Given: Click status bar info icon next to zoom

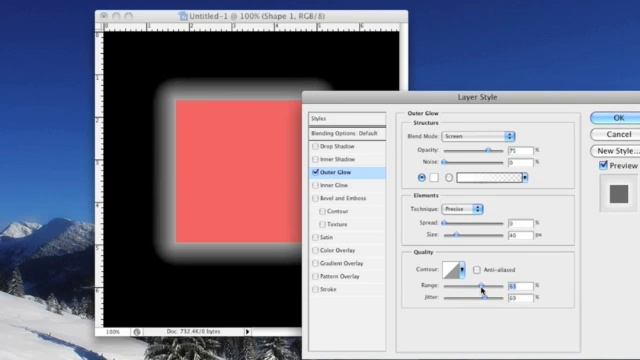Looking at the screenshot, I should (x=137, y=332).
